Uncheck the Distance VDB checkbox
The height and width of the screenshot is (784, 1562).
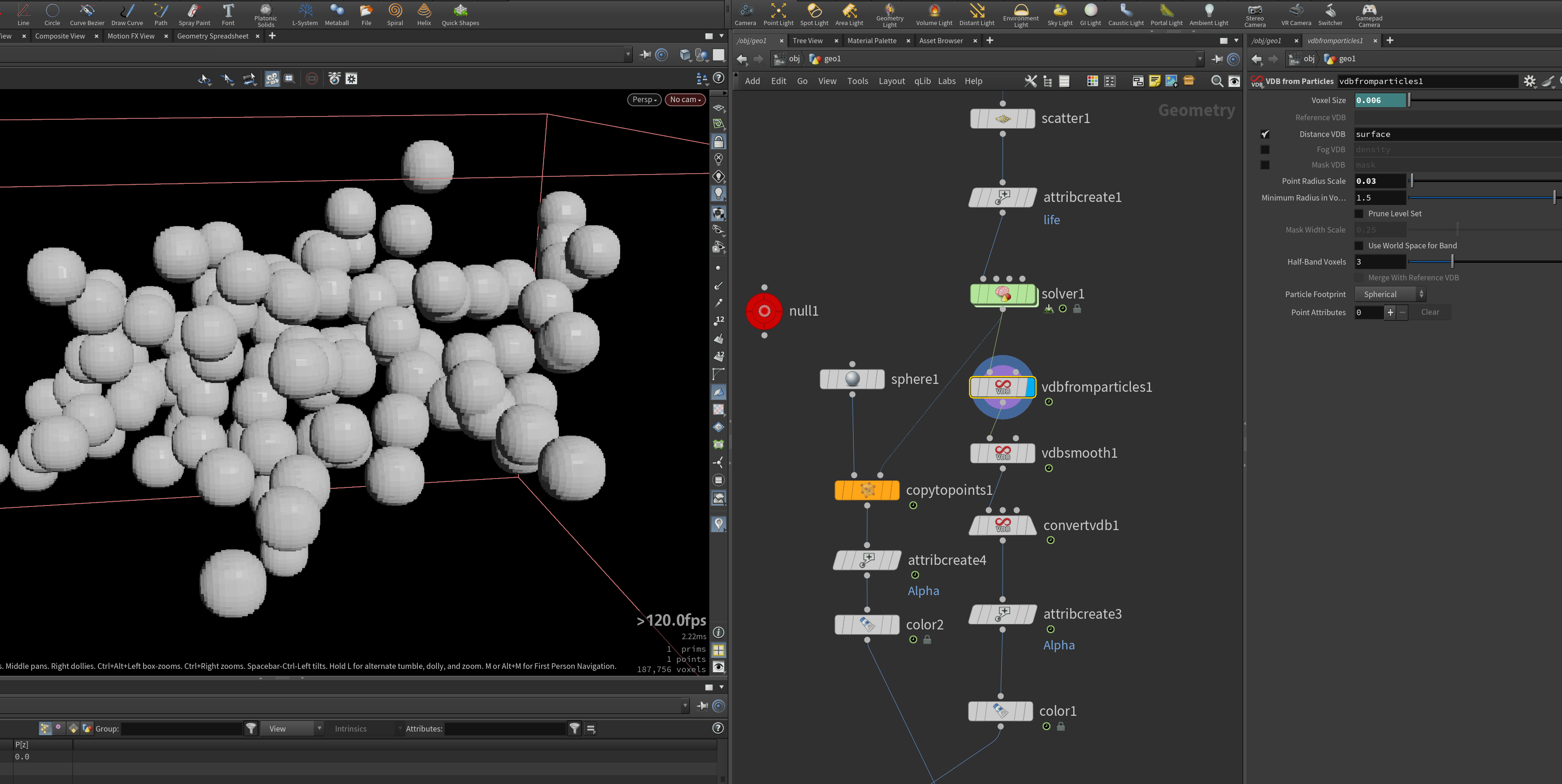(1265, 134)
